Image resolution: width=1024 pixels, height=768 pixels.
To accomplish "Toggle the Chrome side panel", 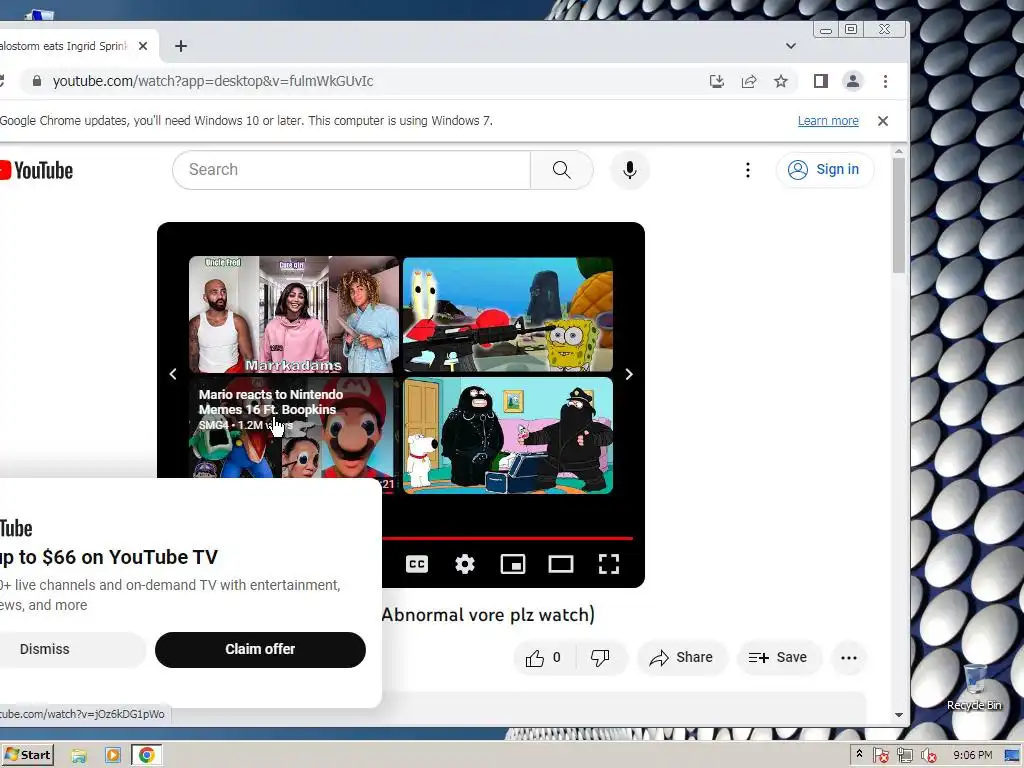I will (x=821, y=81).
